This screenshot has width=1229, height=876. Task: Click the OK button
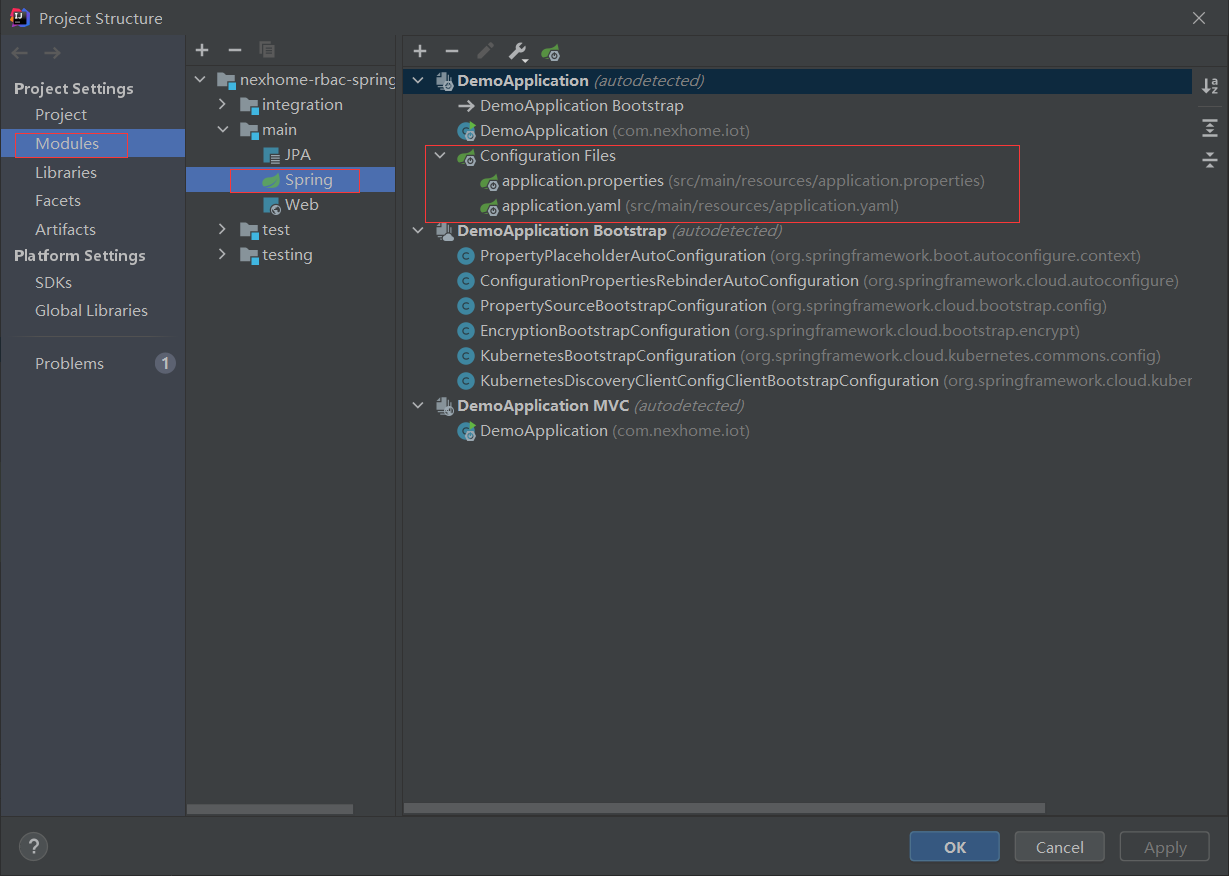(954, 847)
